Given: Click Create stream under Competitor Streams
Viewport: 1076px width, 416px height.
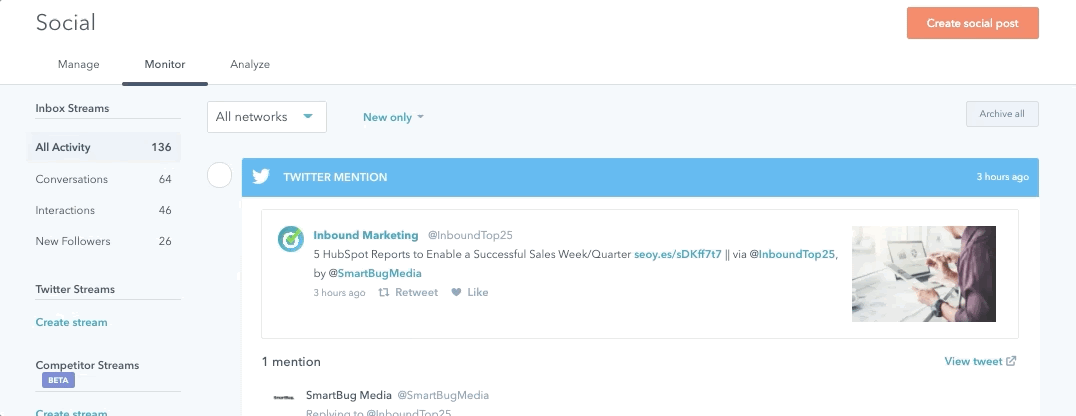Looking at the screenshot, I should [71, 412].
